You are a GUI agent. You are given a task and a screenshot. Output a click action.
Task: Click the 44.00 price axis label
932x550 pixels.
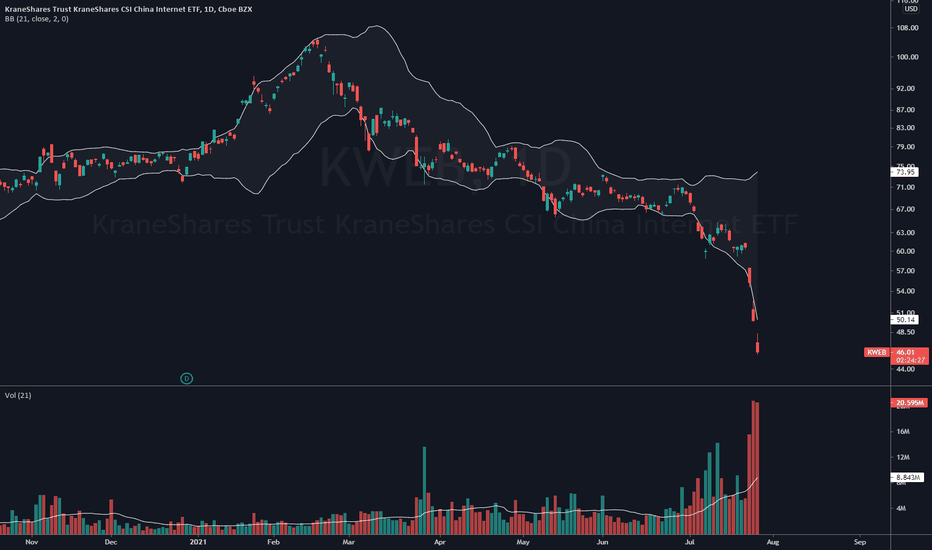[x=906, y=369]
